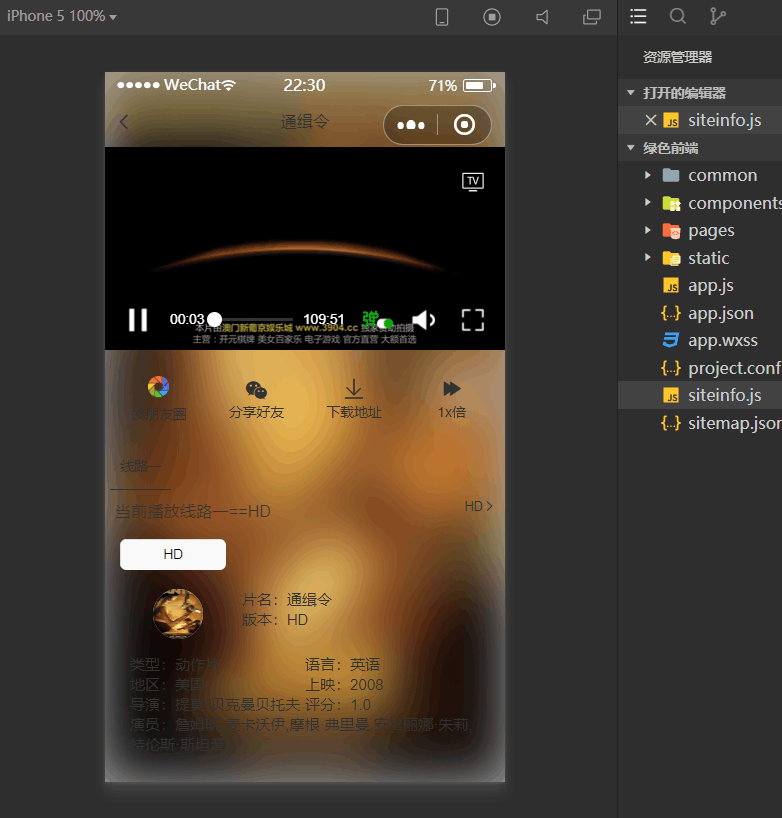Go back with the navigation arrow
The height and width of the screenshot is (818, 782).
point(124,123)
